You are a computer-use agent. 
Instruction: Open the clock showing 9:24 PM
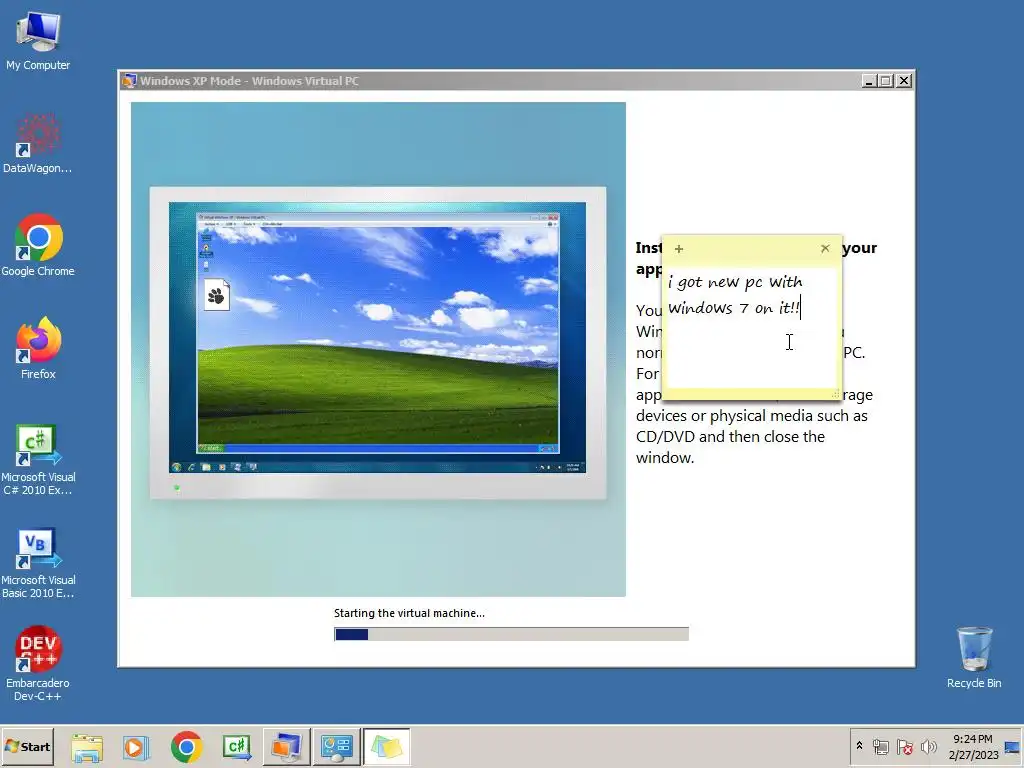(973, 746)
